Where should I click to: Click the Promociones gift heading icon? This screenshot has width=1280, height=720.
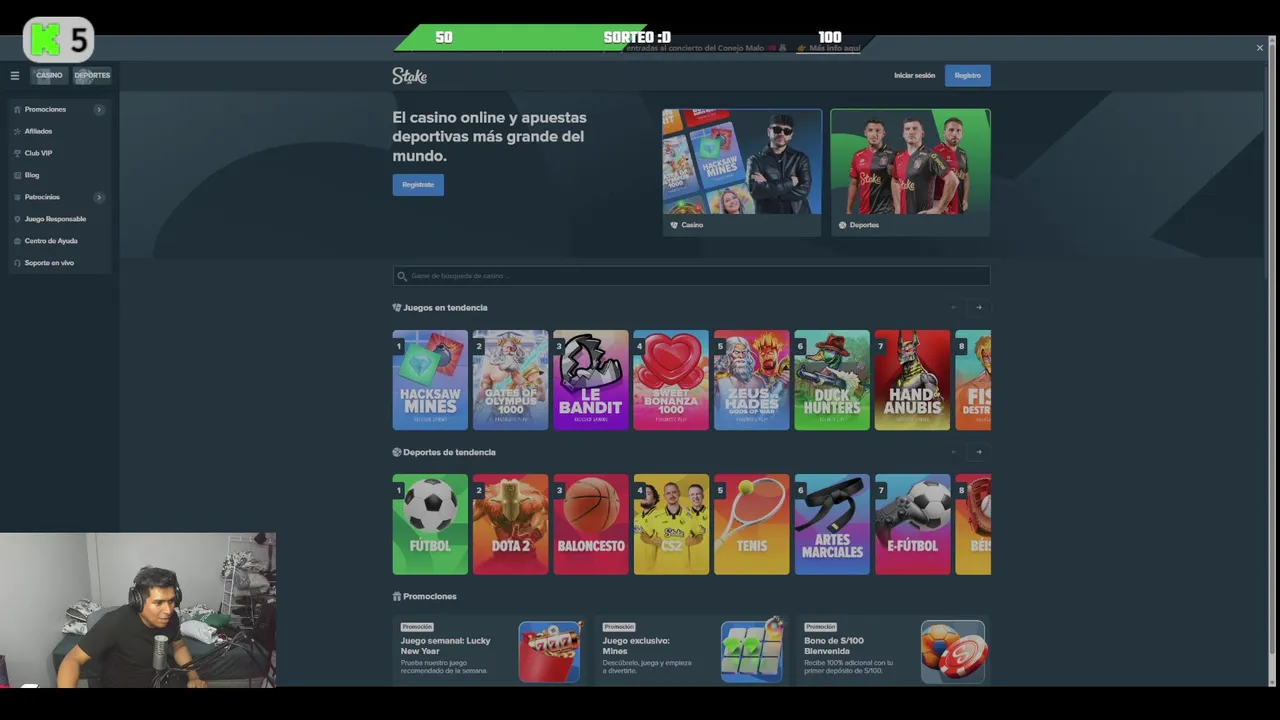tap(397, 596)
